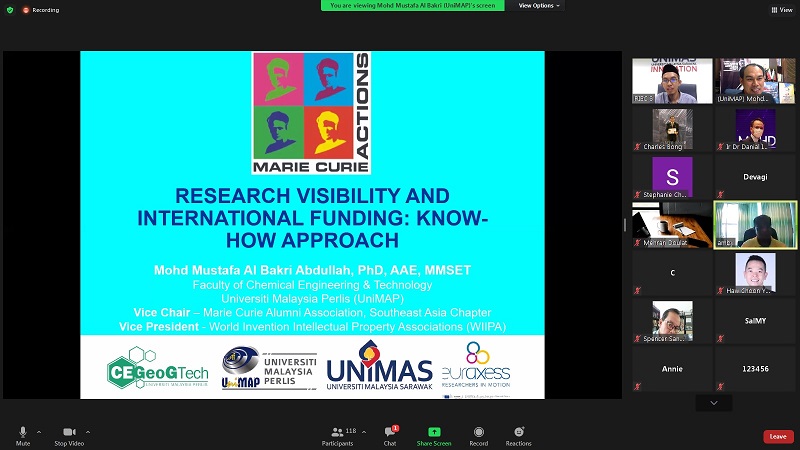Image resolution: width=800 pixels, height=450 pixels.
Task: Click the muted mic icon on Annie tile
Action: click(637, 387)
